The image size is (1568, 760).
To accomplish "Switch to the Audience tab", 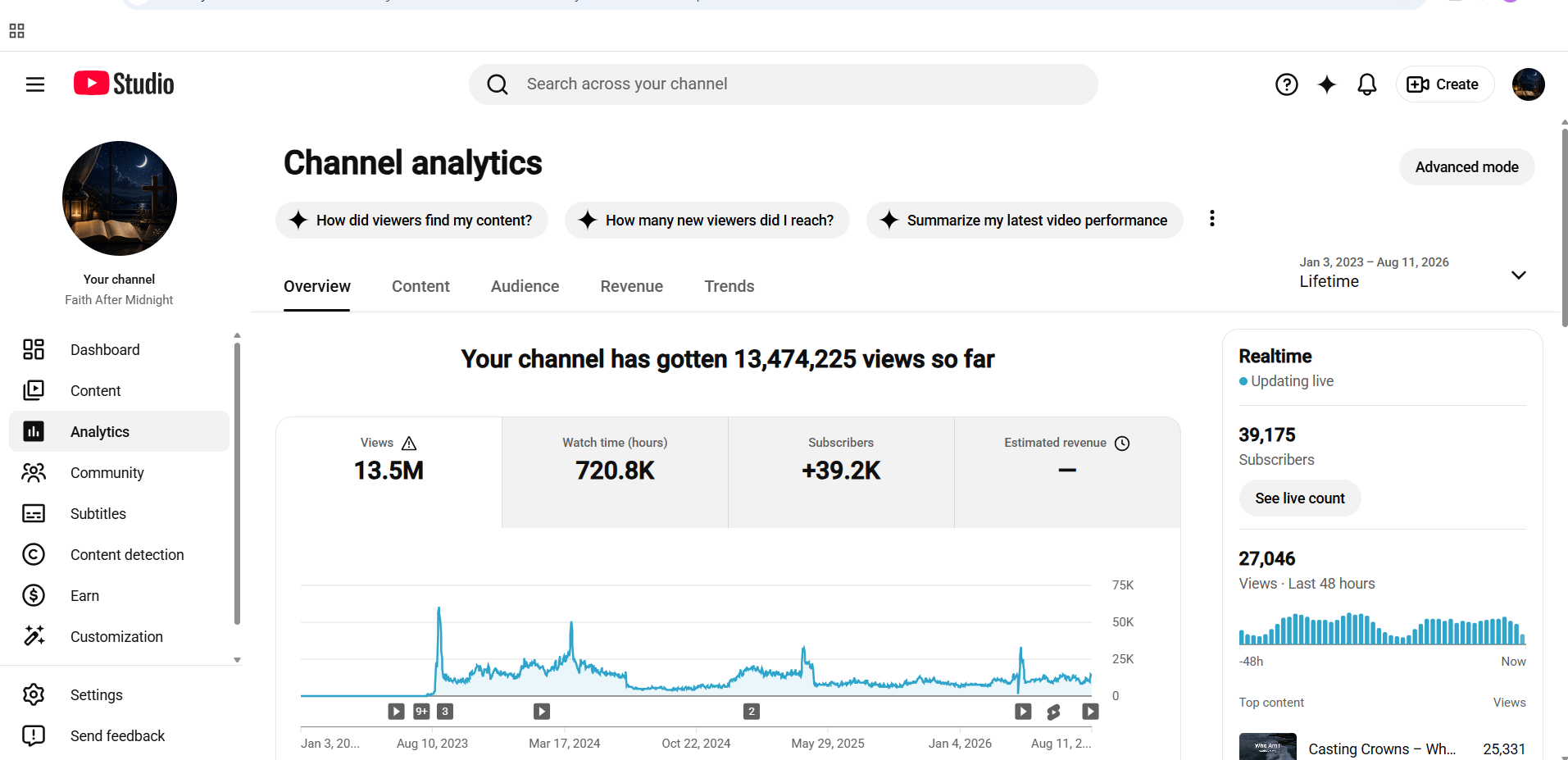I will 525,286.
